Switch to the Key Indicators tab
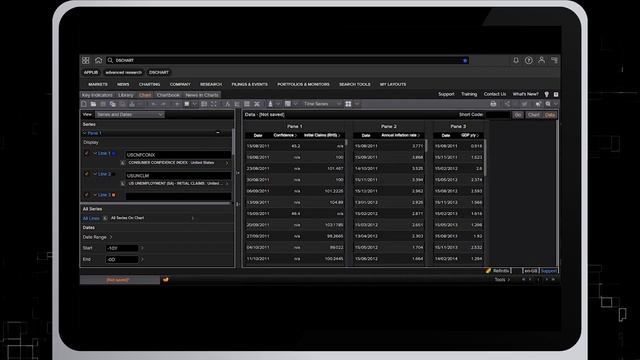640x360 pixels. [x=97, y=95]
